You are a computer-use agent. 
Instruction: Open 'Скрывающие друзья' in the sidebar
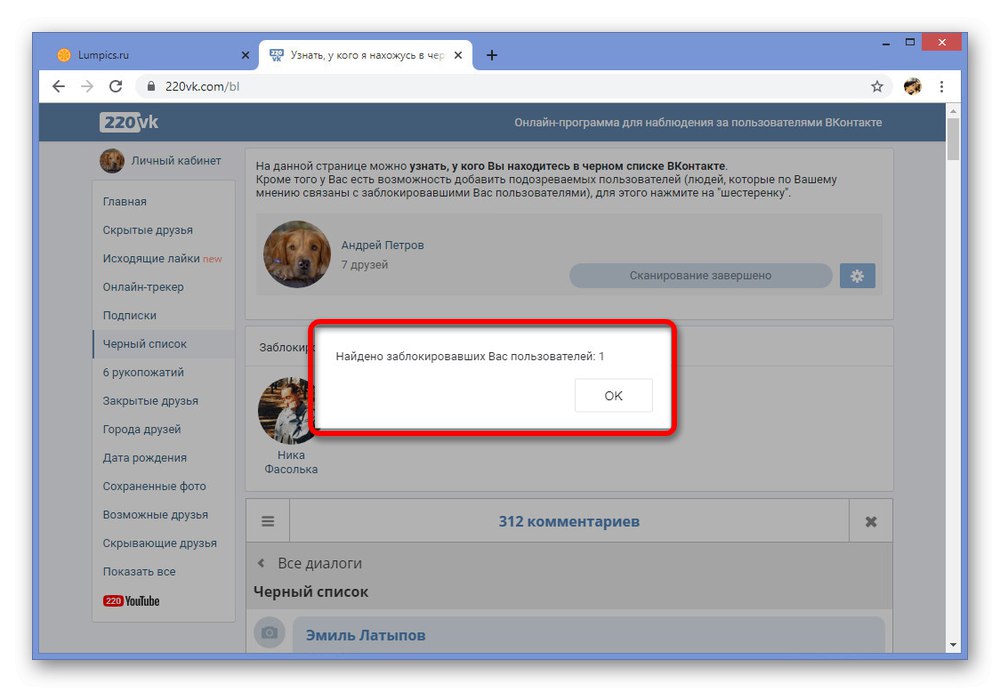click(159, 543)
